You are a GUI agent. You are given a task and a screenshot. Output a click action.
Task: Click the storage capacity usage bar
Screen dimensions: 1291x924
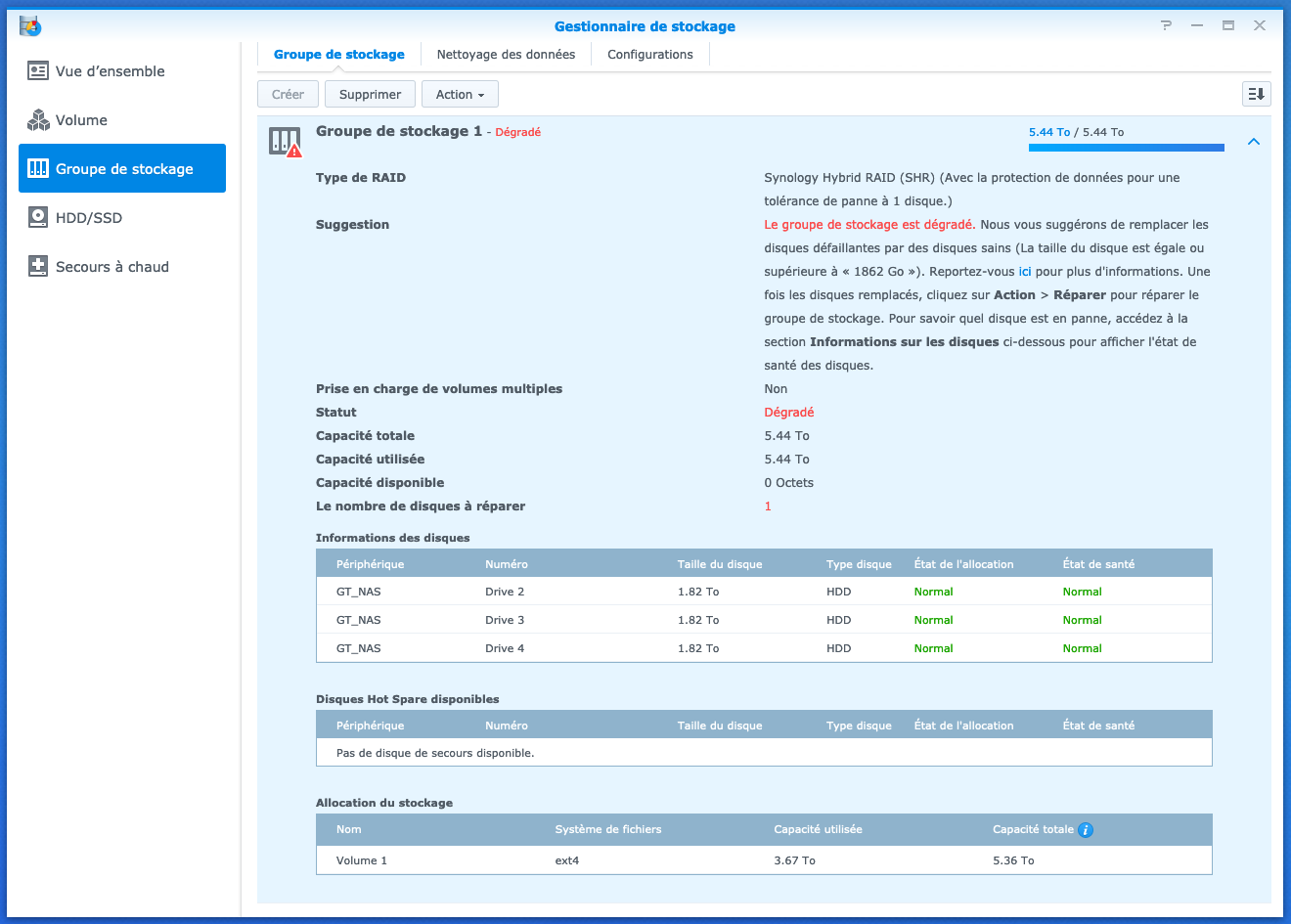coord(1126,148)
